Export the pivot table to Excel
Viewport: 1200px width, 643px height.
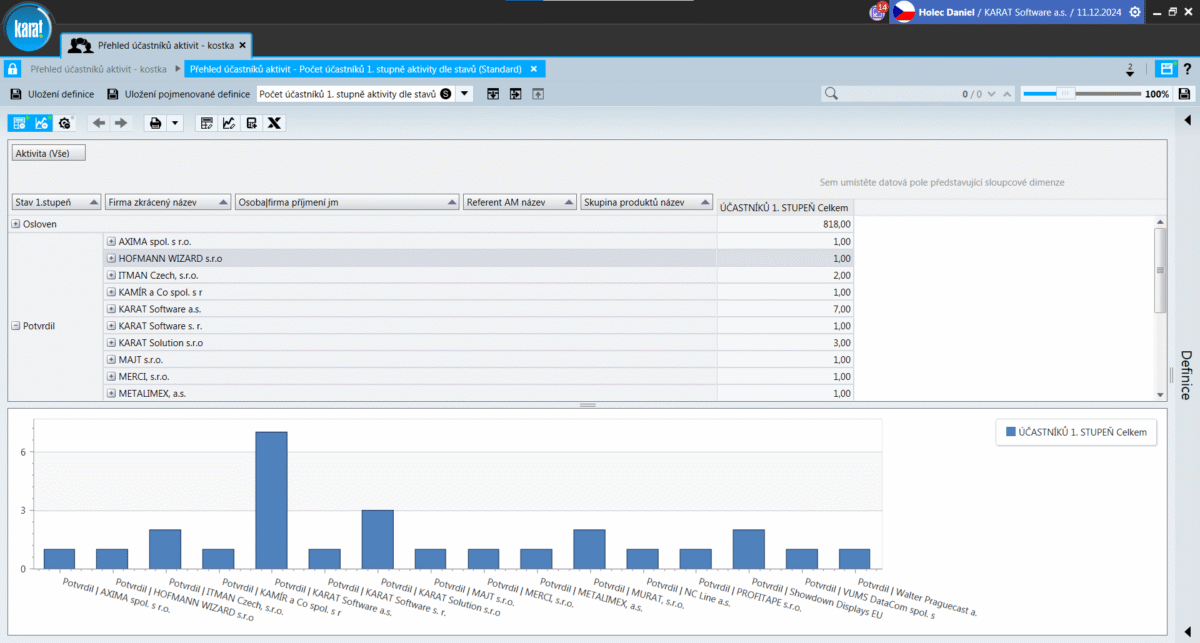[x=274, y=123]
